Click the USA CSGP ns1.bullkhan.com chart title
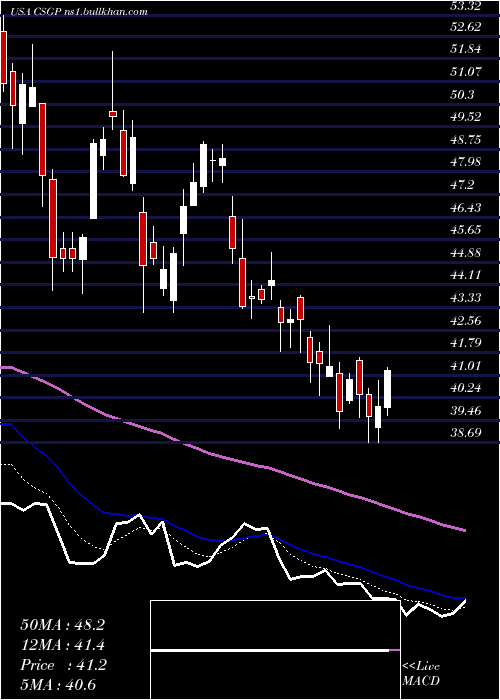 coord(77,12)
